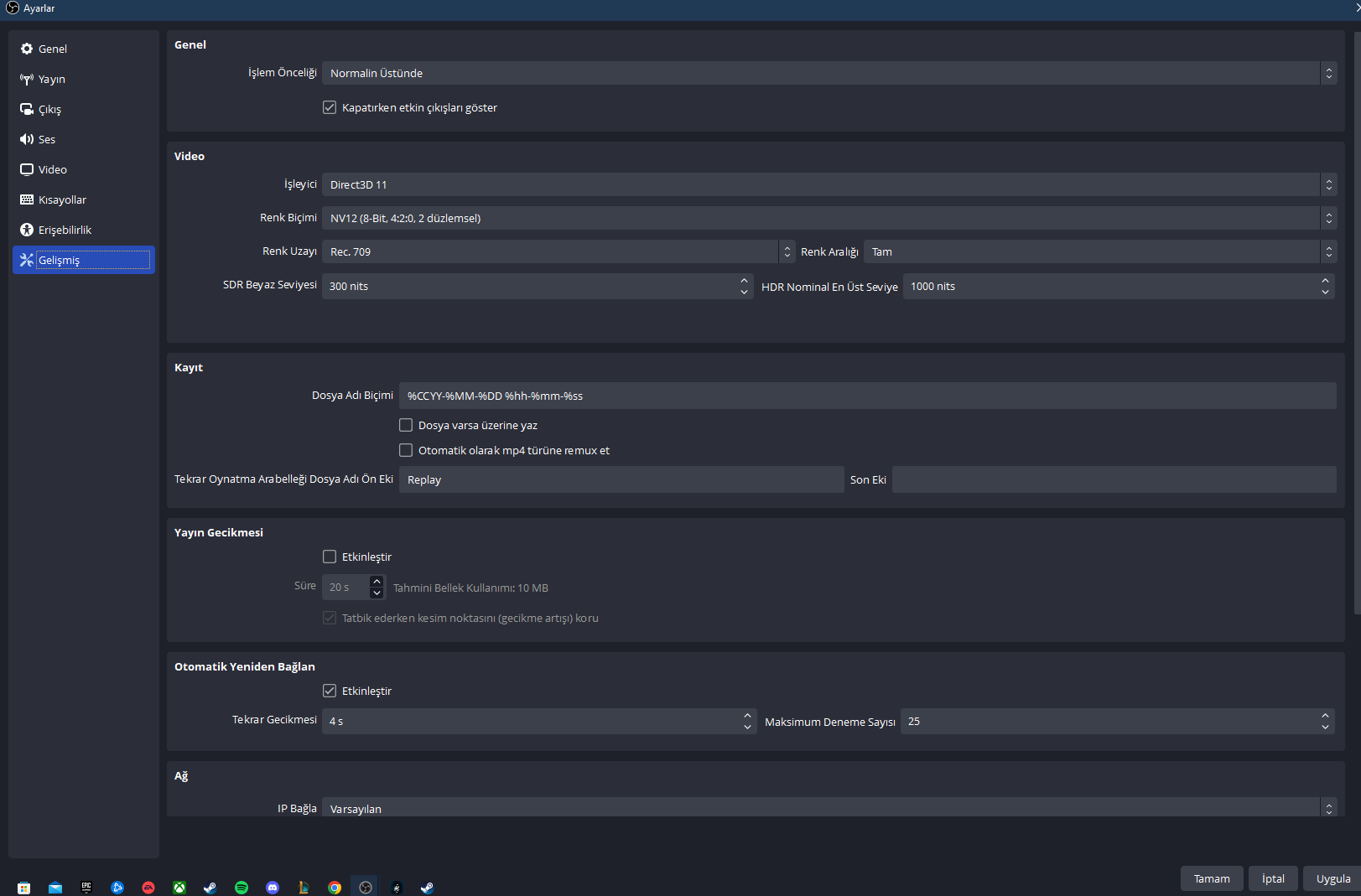Increase Maksimum Deneme Sayısı value
Viewport: 1361px width, 896px height.
coord(1325,715)
